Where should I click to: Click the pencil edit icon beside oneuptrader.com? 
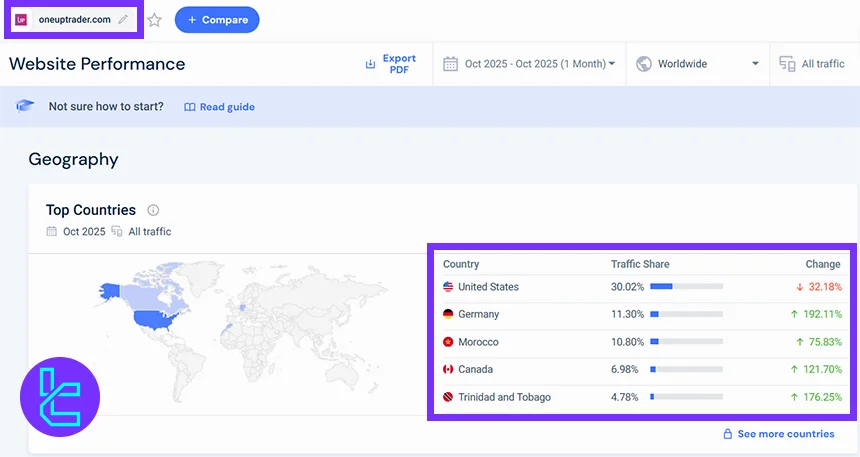point(123,19)
